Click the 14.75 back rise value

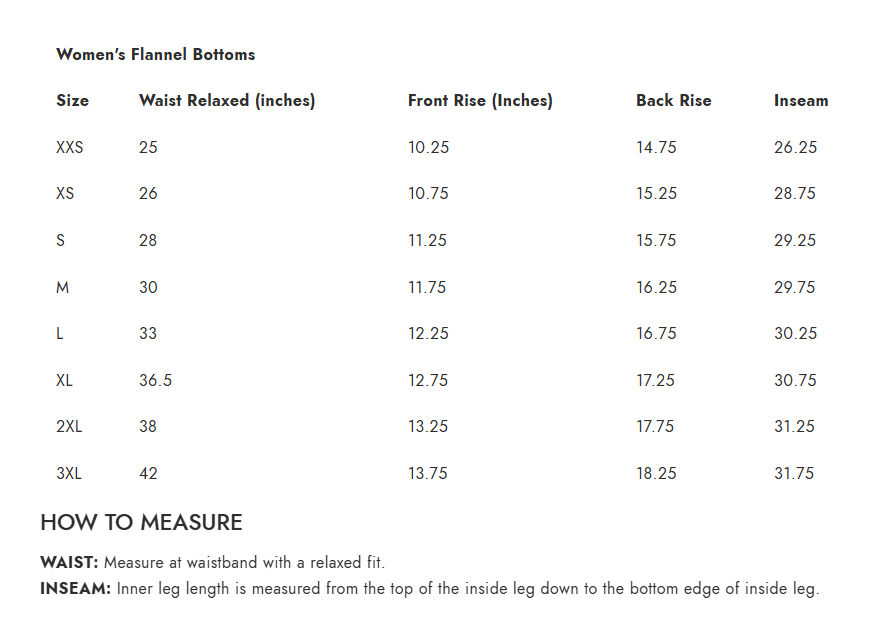pyautogui.click(x=656, y=147)
